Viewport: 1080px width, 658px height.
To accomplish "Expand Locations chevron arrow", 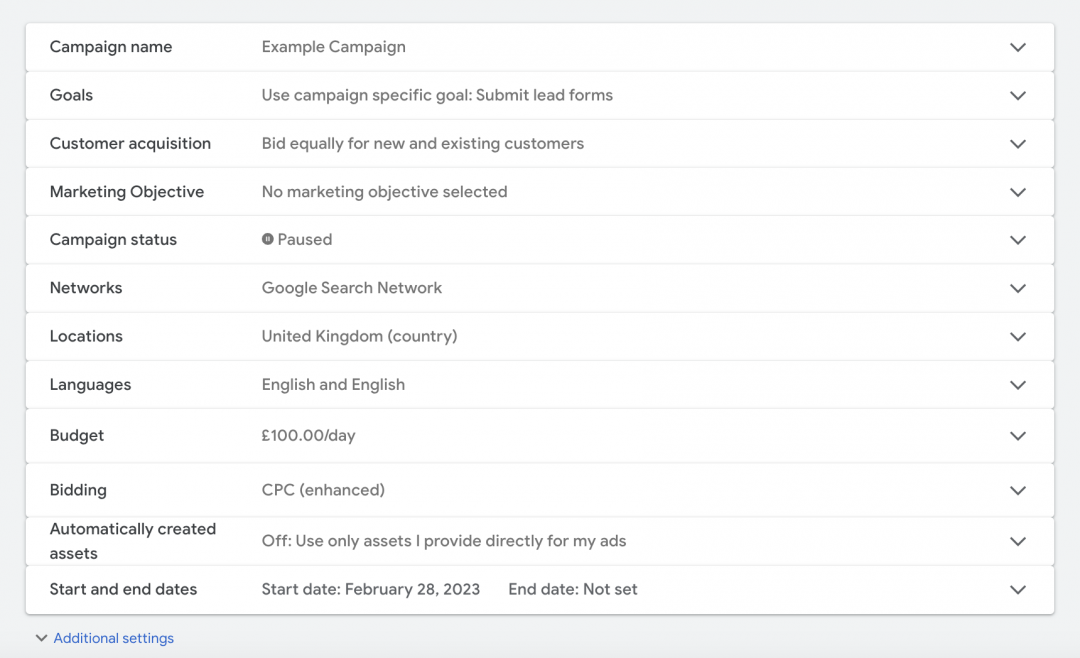I will pyautogui.click(x=1018, y=337).
